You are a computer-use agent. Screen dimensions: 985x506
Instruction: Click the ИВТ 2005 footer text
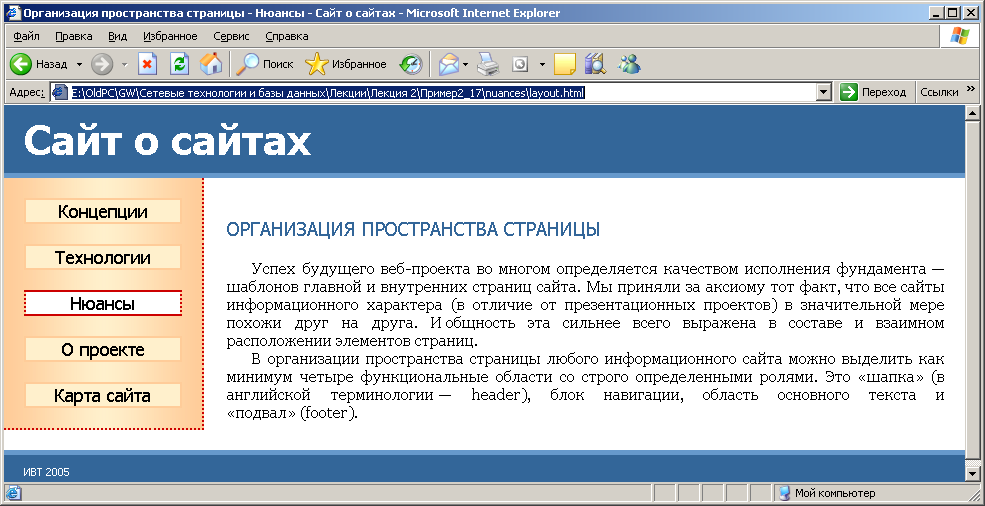46,472
